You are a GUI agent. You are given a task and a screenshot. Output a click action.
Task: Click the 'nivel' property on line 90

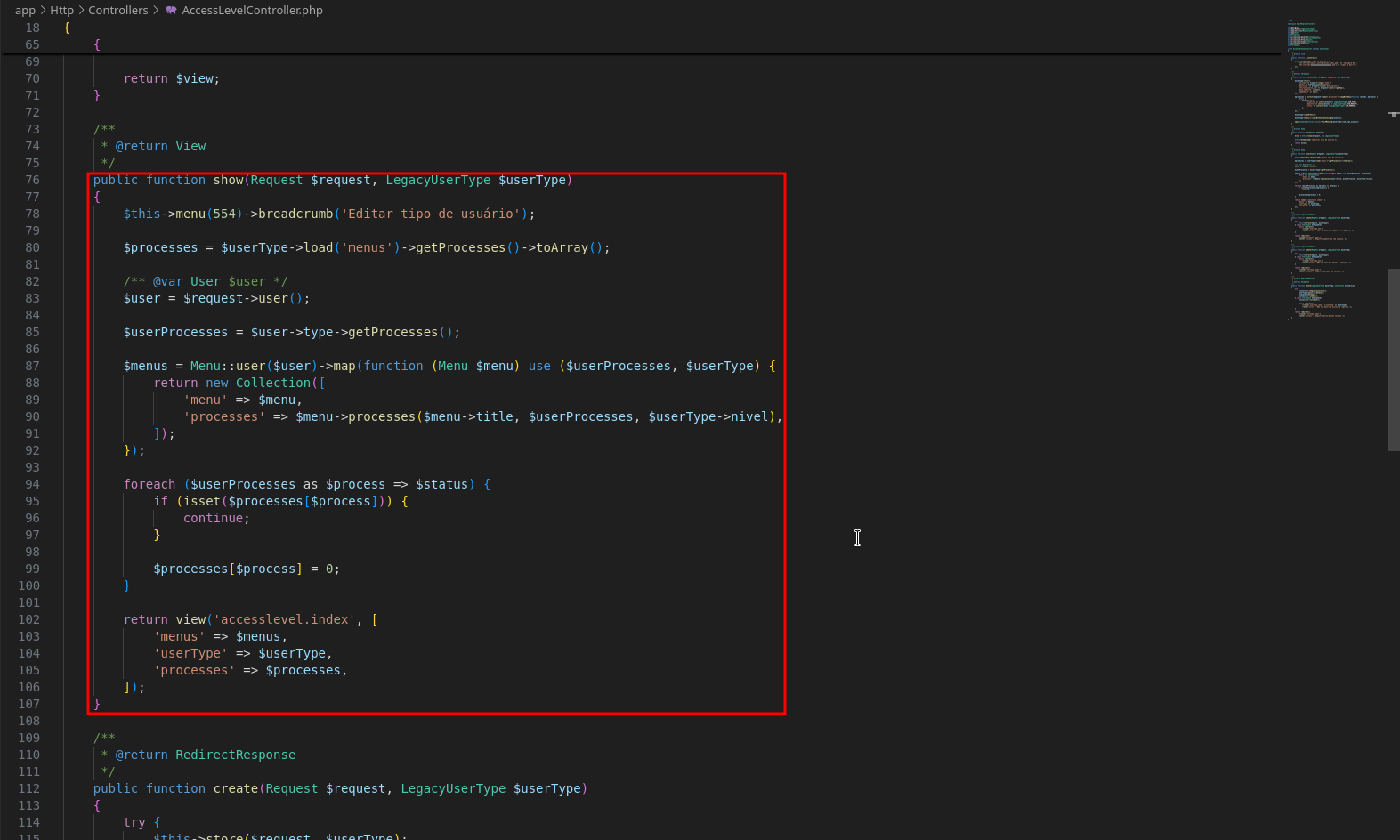[749, 416]
